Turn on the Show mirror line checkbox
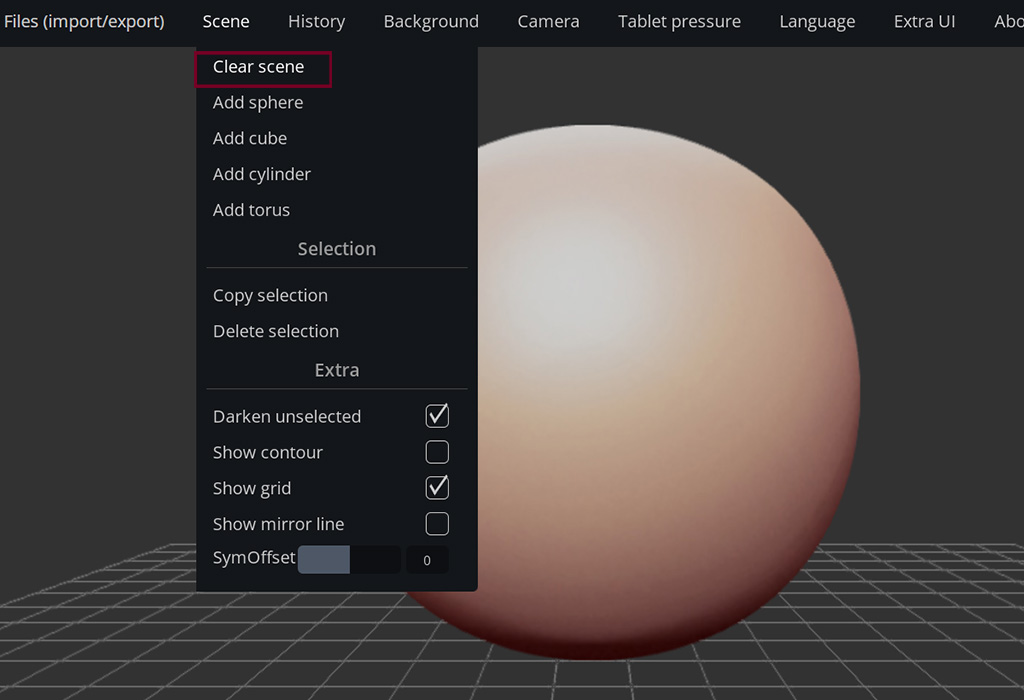 [437, 524]
